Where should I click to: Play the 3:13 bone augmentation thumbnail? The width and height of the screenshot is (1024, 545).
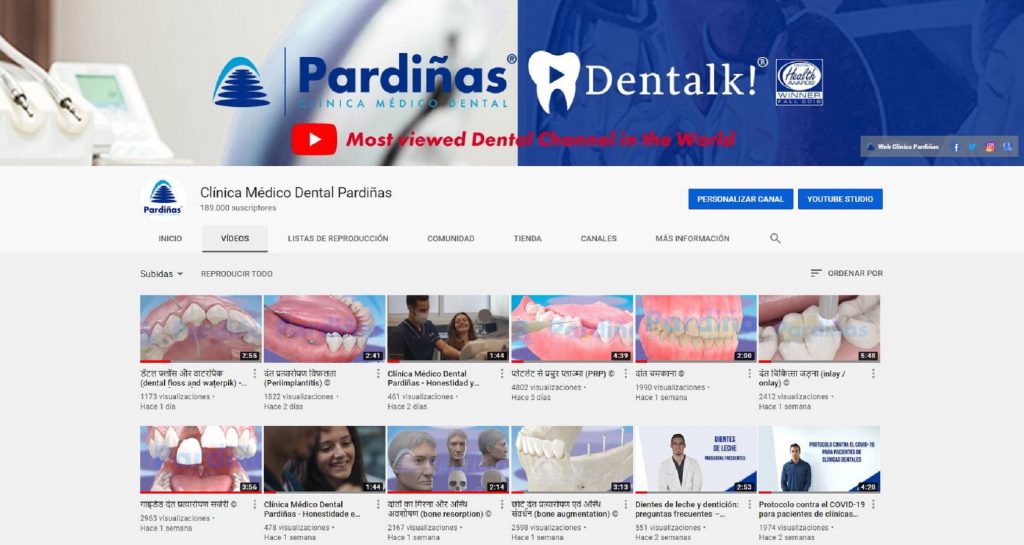[572, 459]
